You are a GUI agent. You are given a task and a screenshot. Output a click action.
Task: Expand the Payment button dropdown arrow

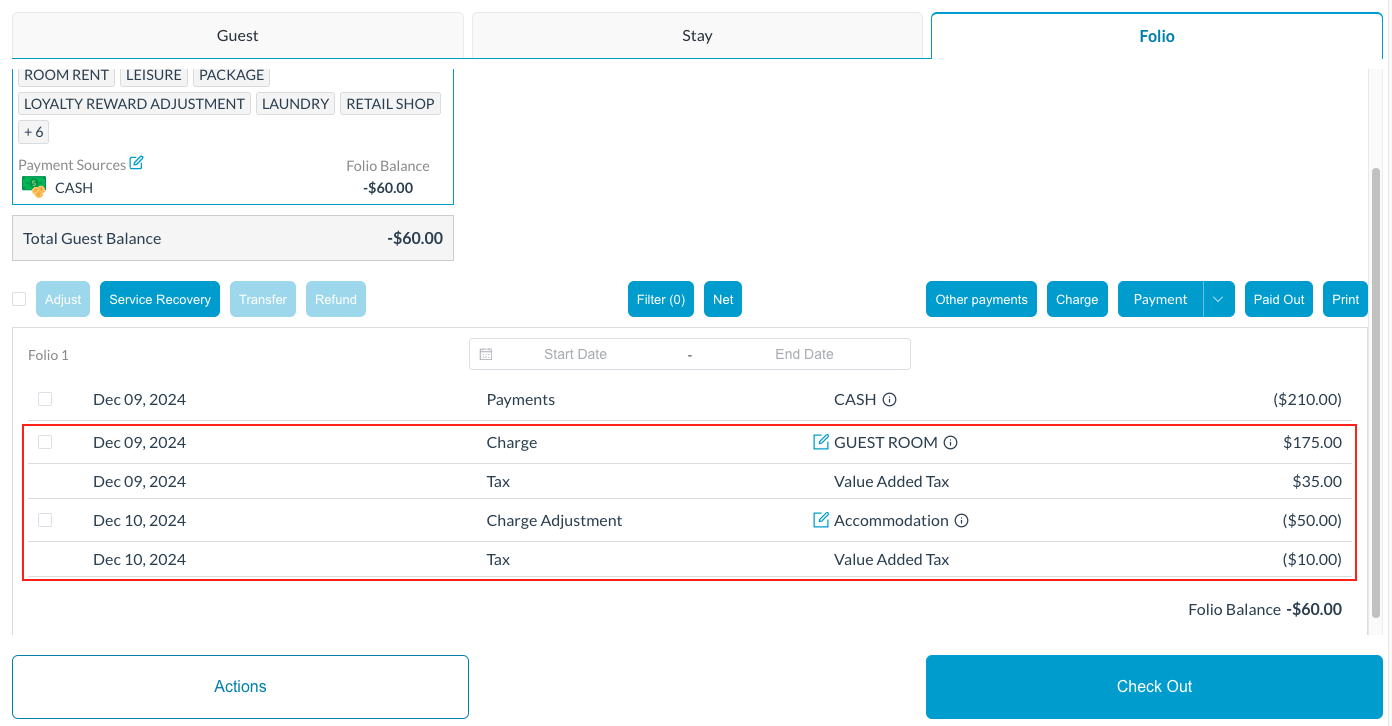1218,299
